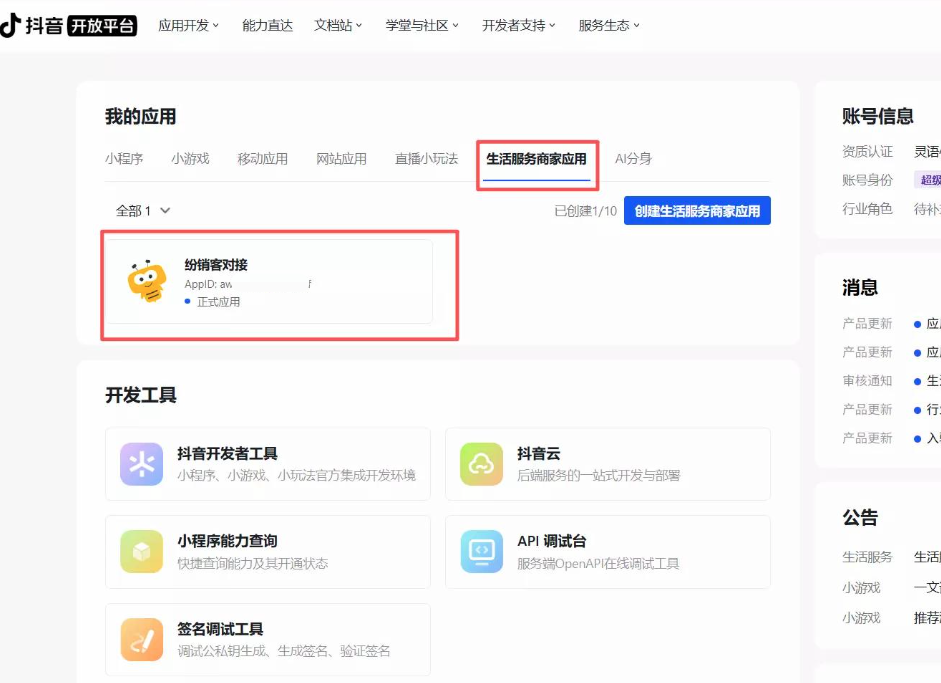Image resolution: width=941 pixels, height=683 pixels.
Task: Open the 小程序能力查询 card title
Action: click(x=227, y=541)
